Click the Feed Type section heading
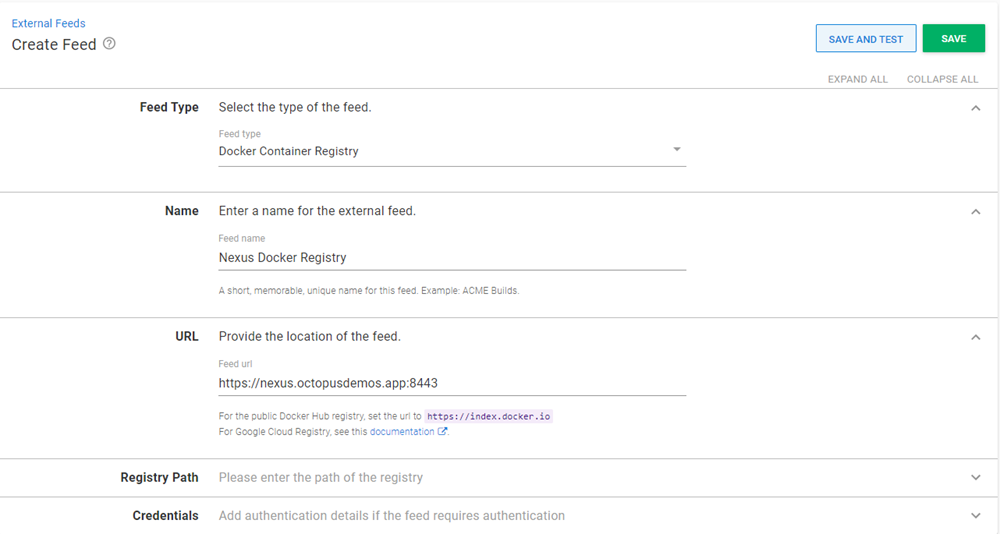 [x=169, y=107]
